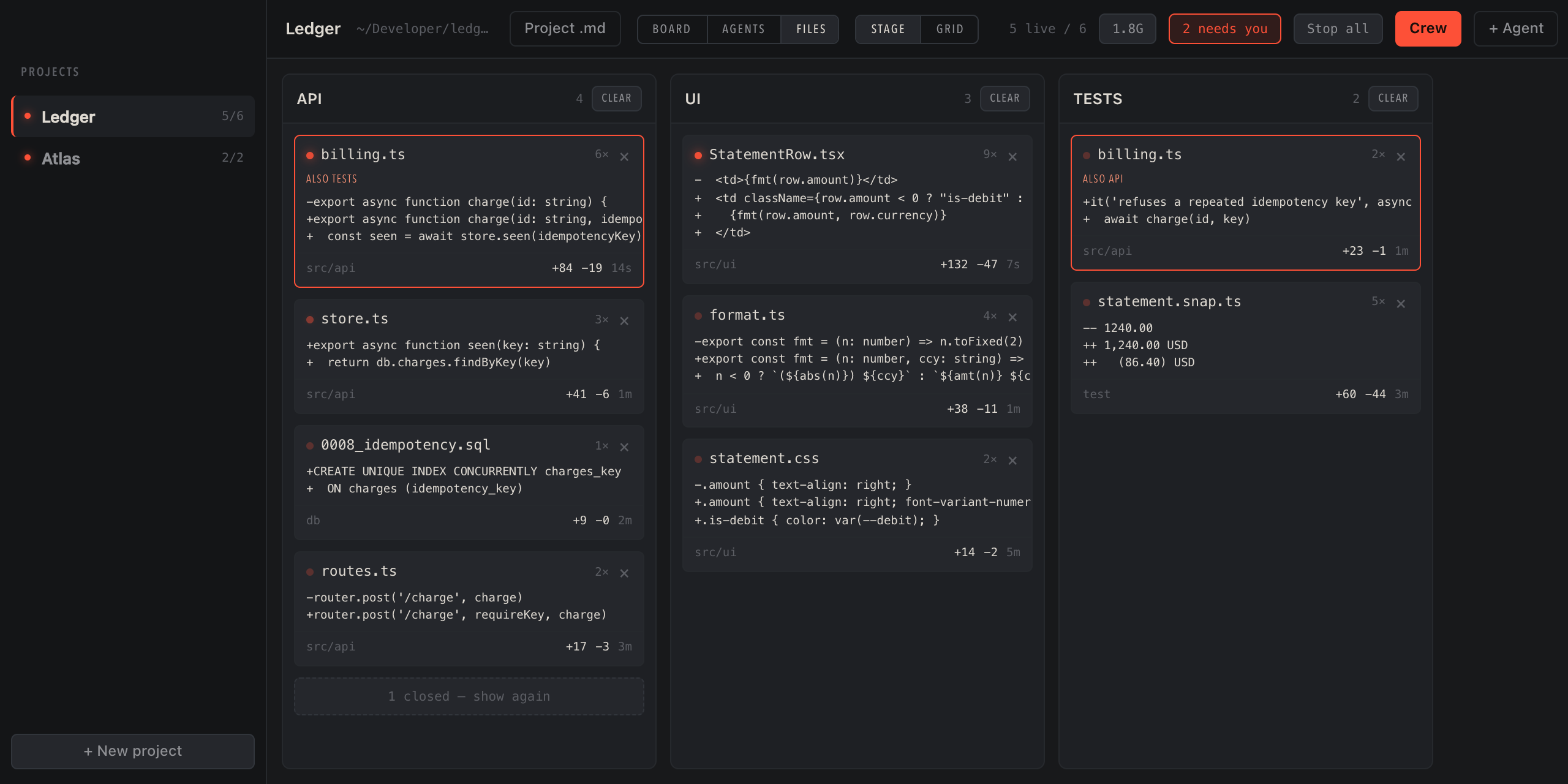
Task: Create a new project
Action: tap(133, 751)
